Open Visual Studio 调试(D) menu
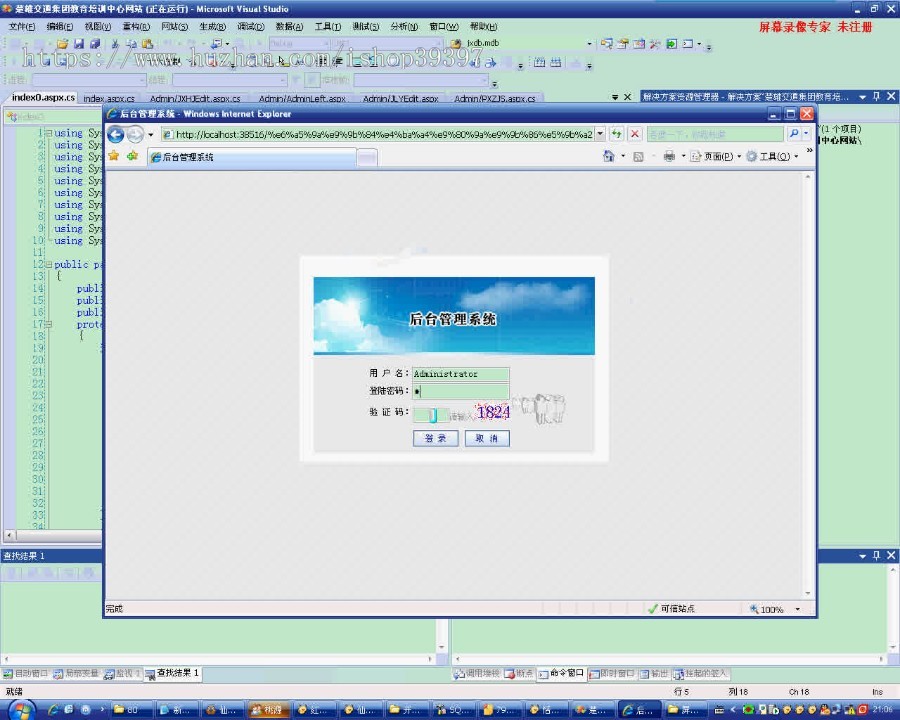 [251, 26]
